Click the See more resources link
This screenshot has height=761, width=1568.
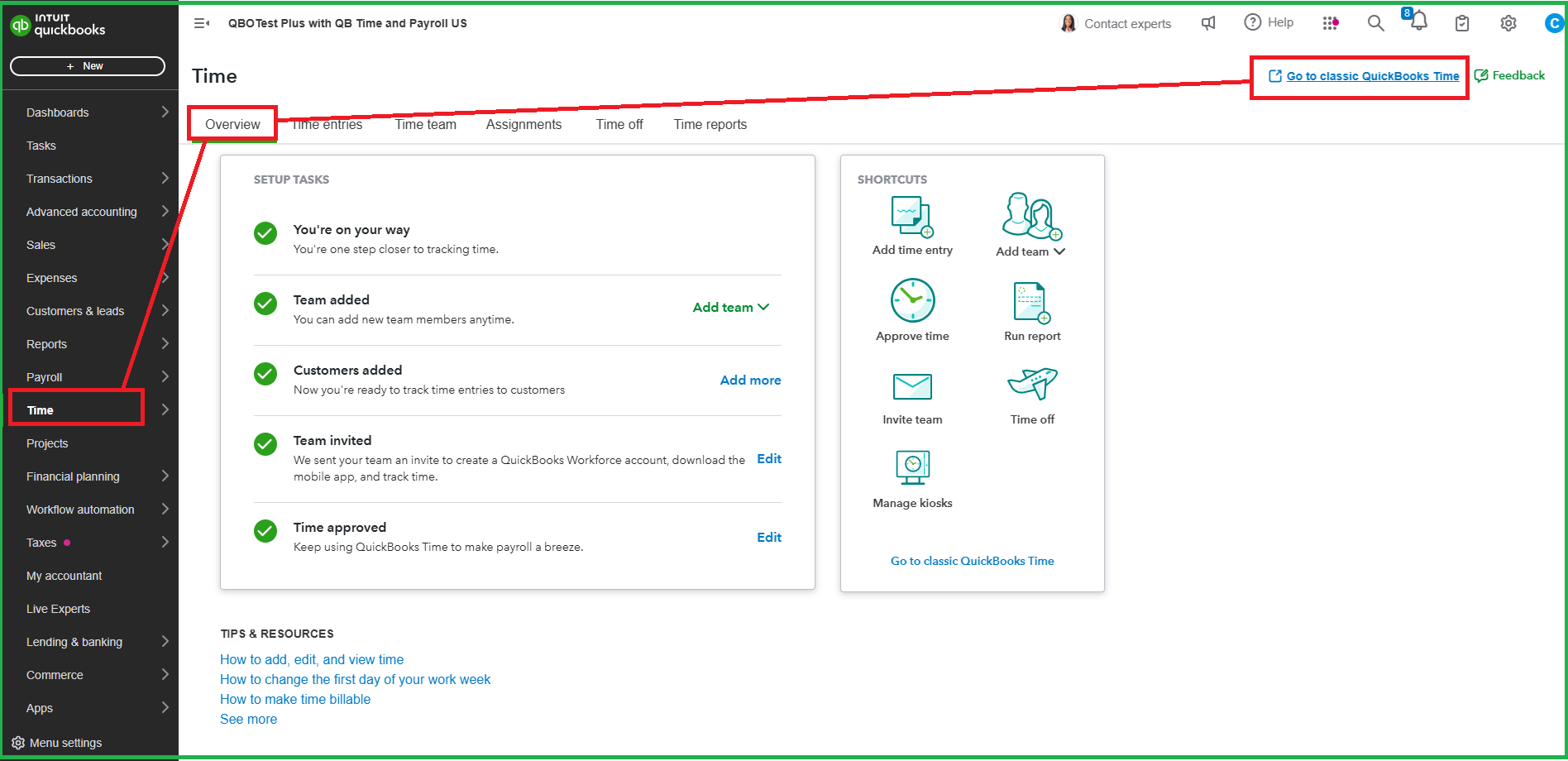248,719
